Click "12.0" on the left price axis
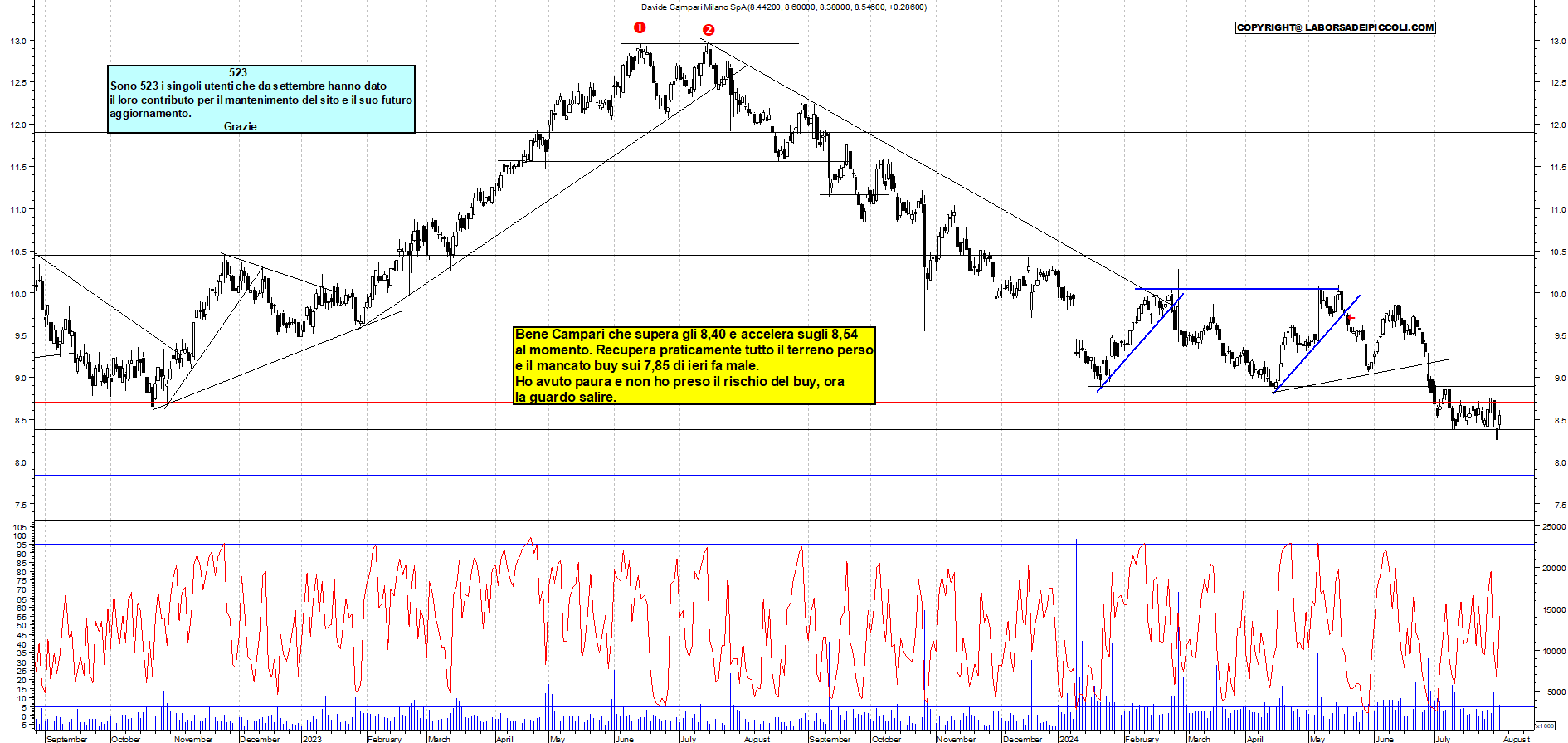This screenshot has height=743, width=1568. [17, 125]
